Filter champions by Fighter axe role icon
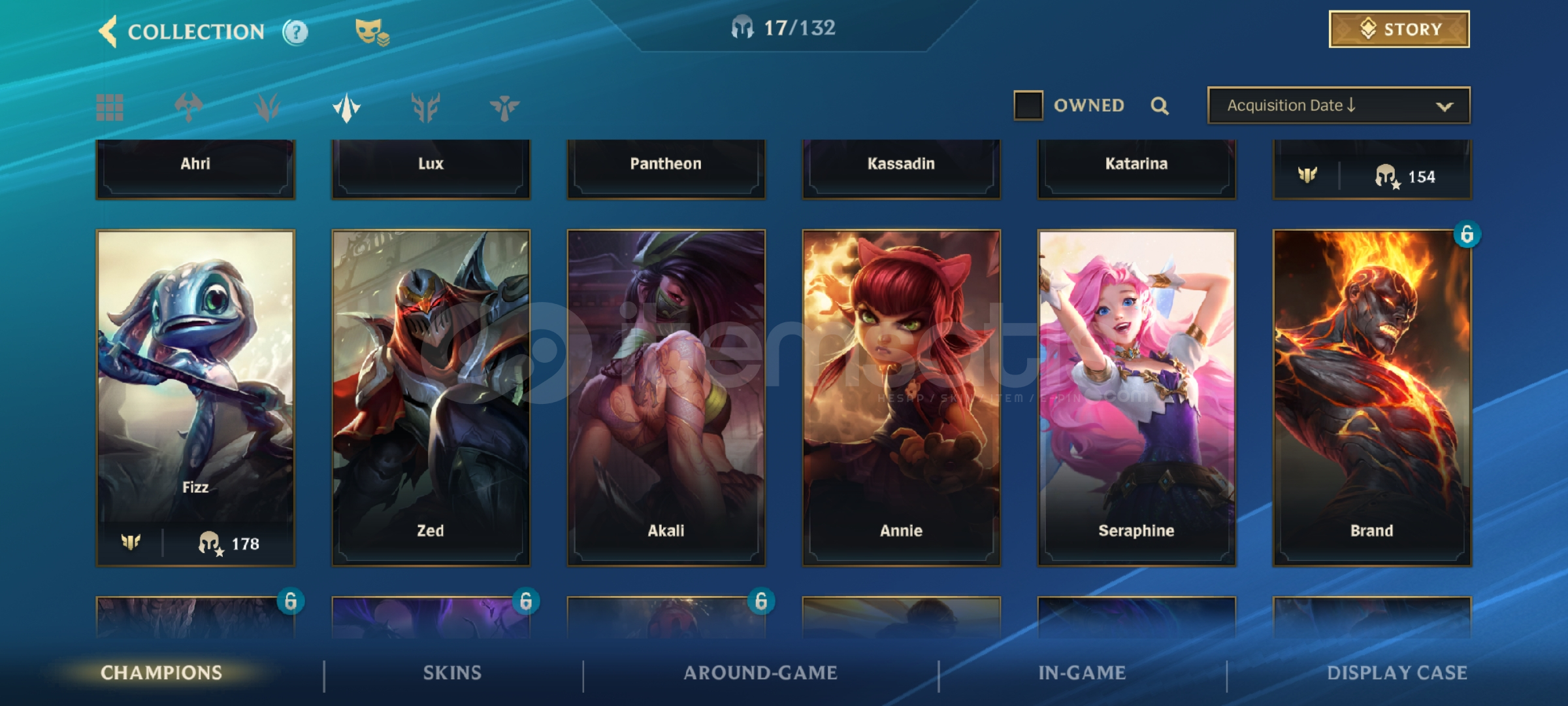1568x706 pixels. point(188,107)
